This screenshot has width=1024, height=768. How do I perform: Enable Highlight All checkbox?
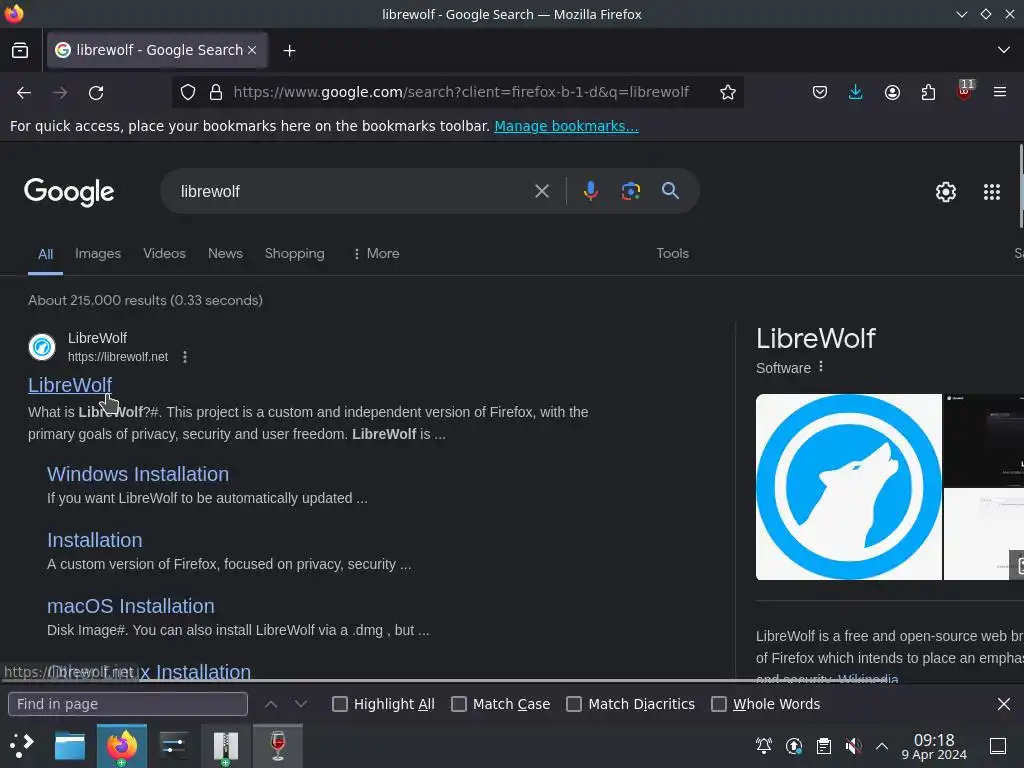[340, 704]
